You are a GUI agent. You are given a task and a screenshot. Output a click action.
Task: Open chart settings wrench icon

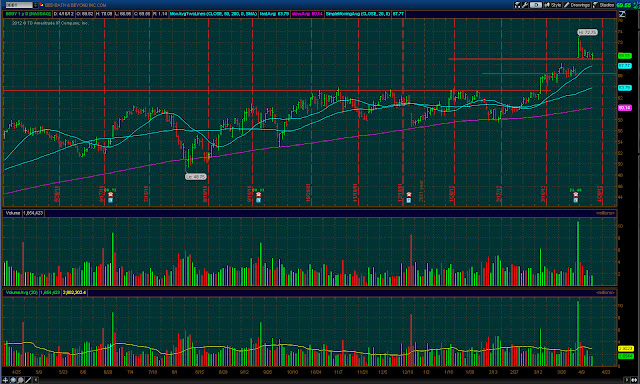tap(525, 5)
